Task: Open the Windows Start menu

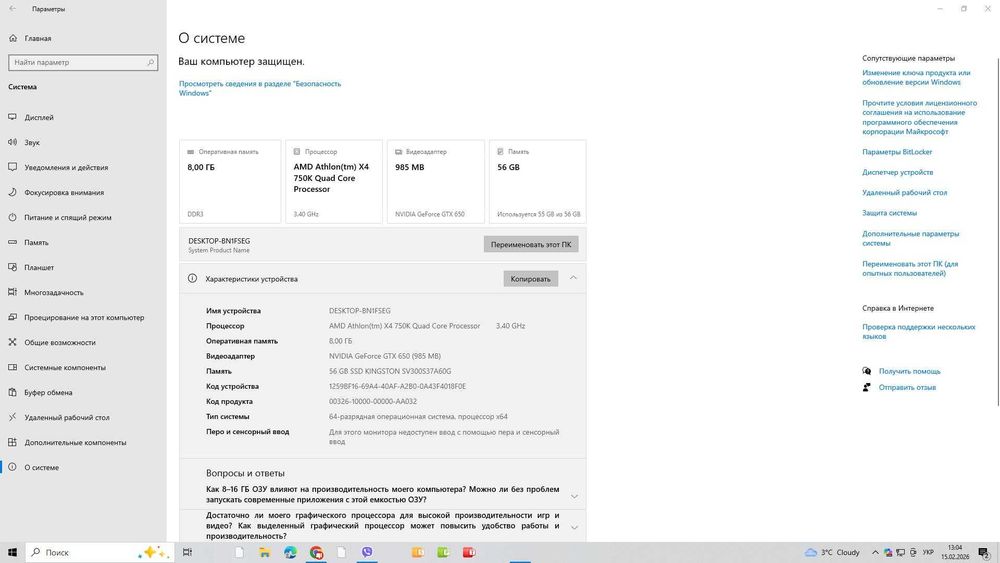Action: (12, 552)
